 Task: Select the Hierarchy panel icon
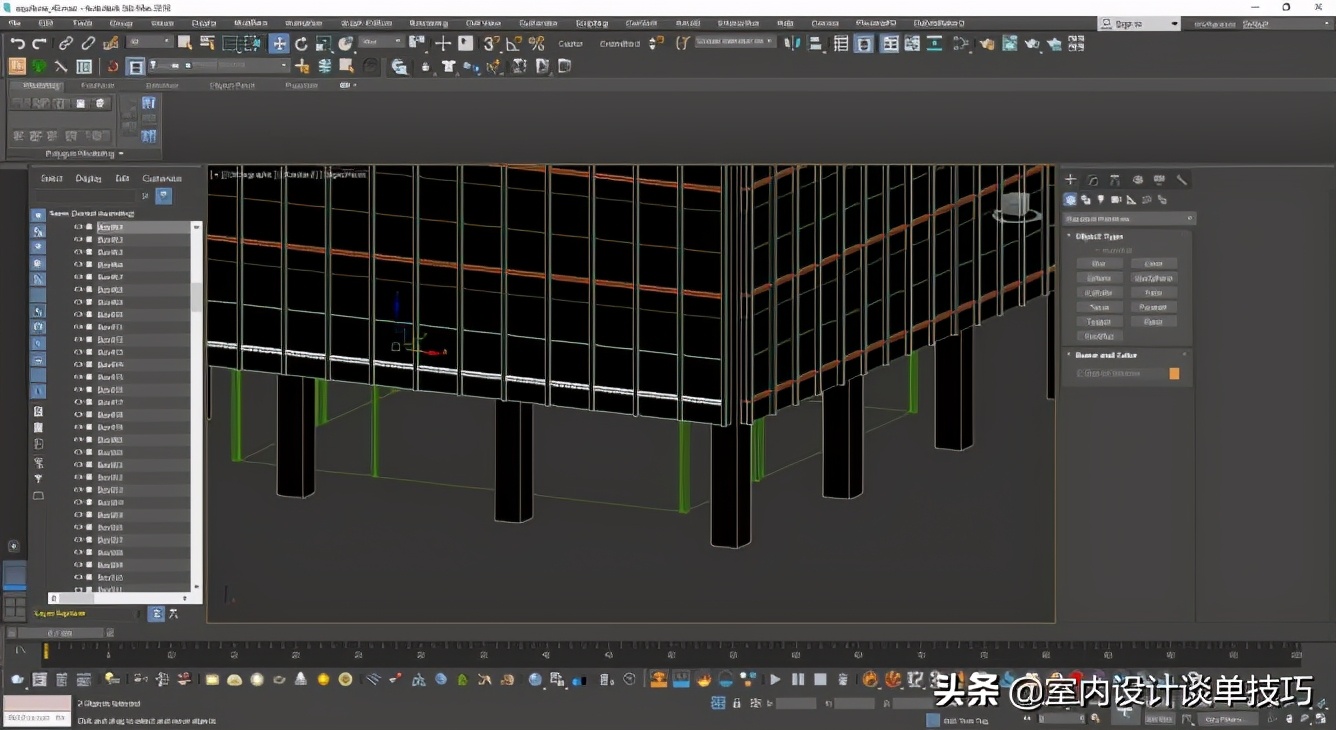[1113, 179]
